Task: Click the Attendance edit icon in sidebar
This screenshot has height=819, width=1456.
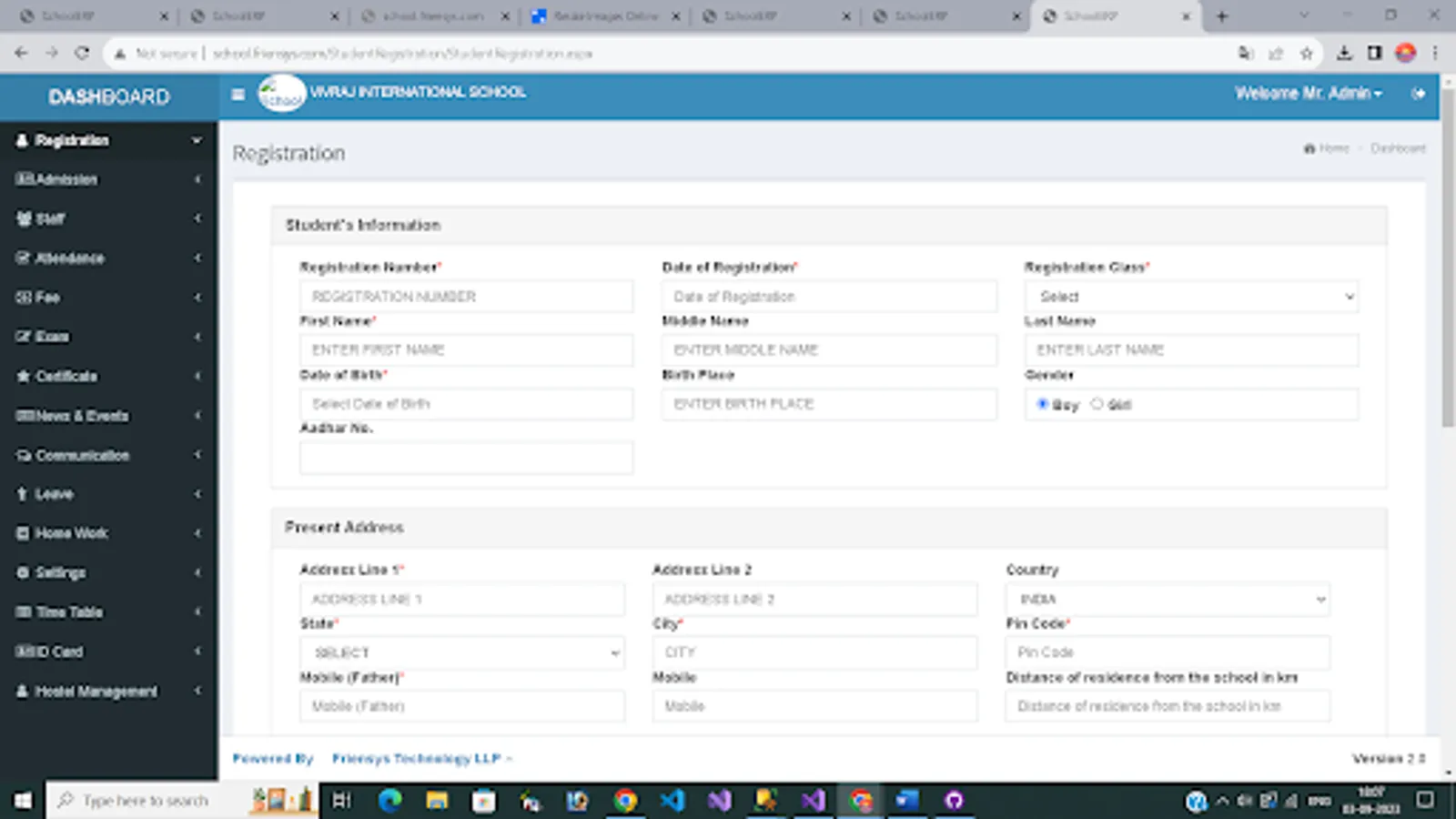Action: point(24,258)
